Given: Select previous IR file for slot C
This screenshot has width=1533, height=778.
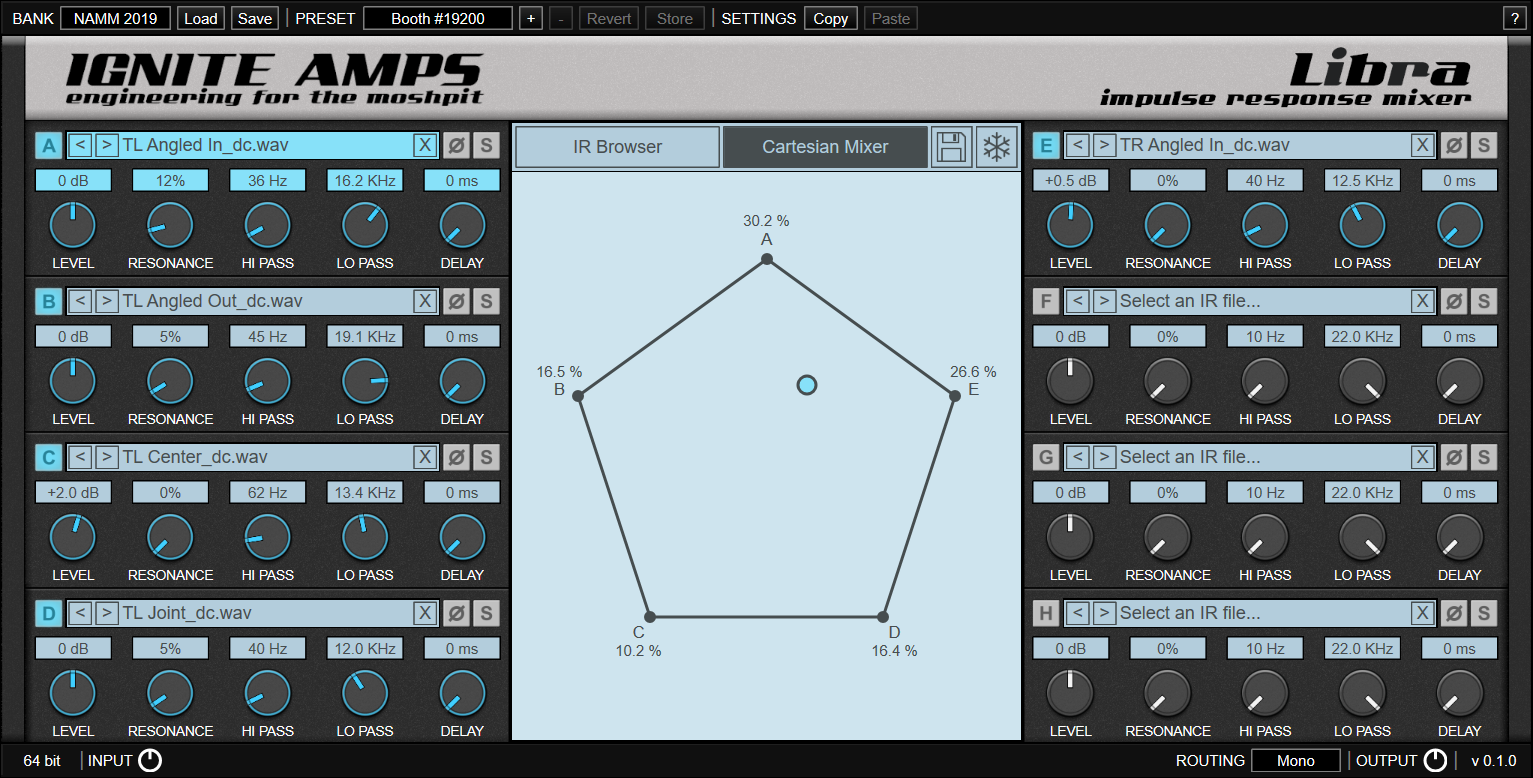Looking at the screenshot, I should pos(81,457).
